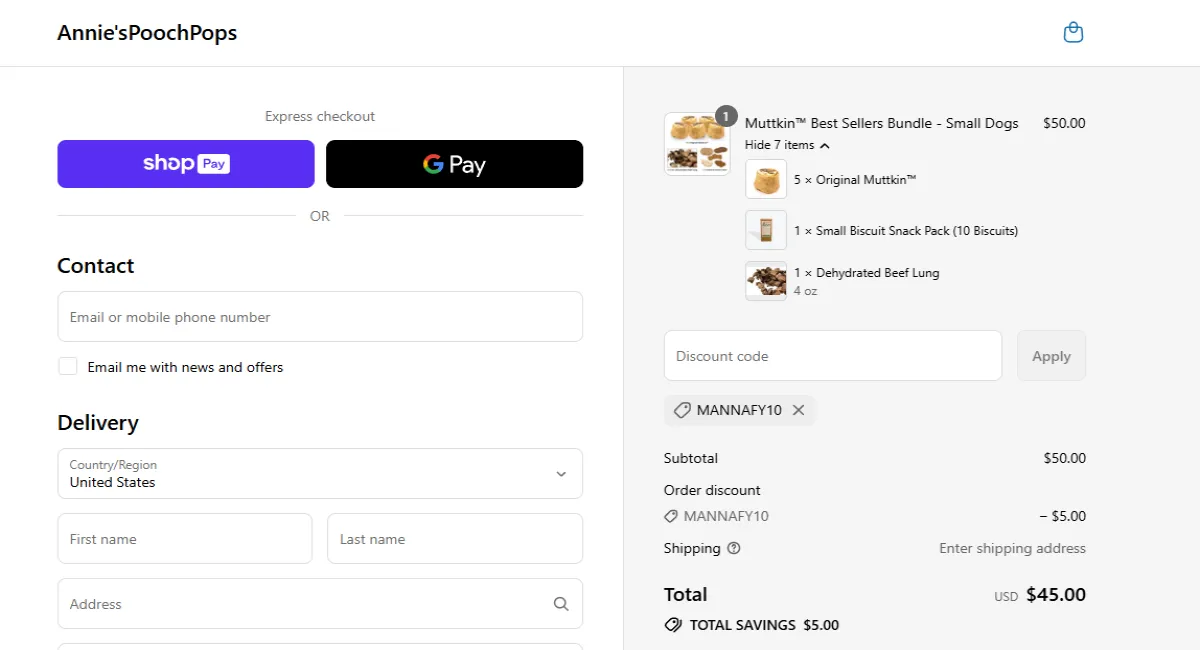This screenshot has width=1200, height=650.
Task: Click the tag icon beside Total Savings
Action: pos(673,625)
